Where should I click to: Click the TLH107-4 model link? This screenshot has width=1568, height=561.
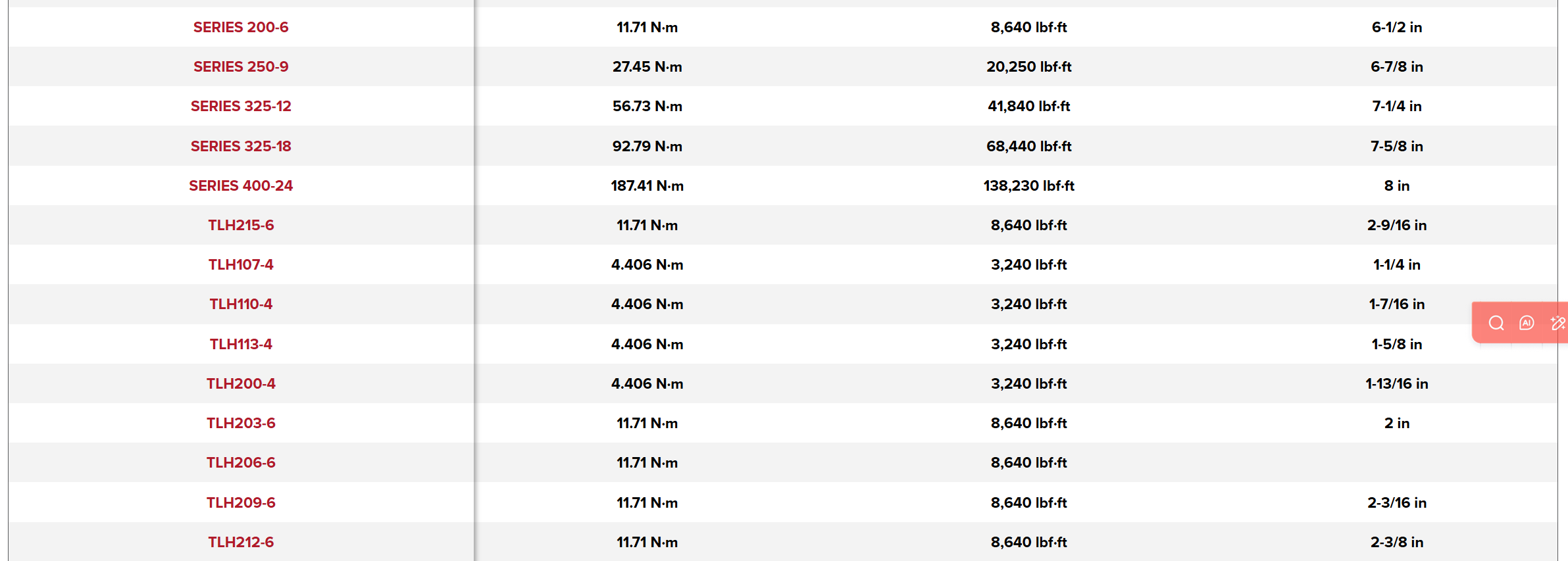241,264
